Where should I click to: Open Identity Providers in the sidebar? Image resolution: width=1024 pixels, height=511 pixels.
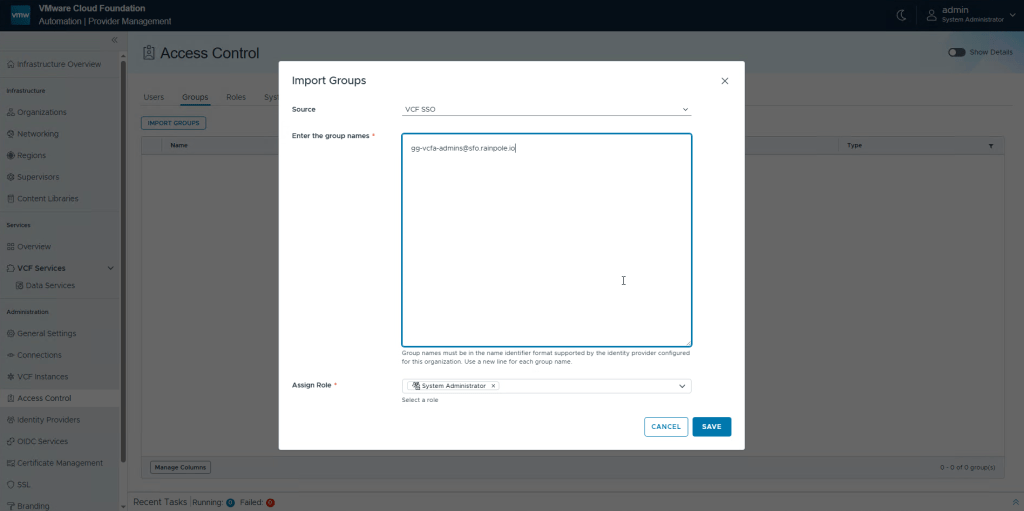coord(48,420)
